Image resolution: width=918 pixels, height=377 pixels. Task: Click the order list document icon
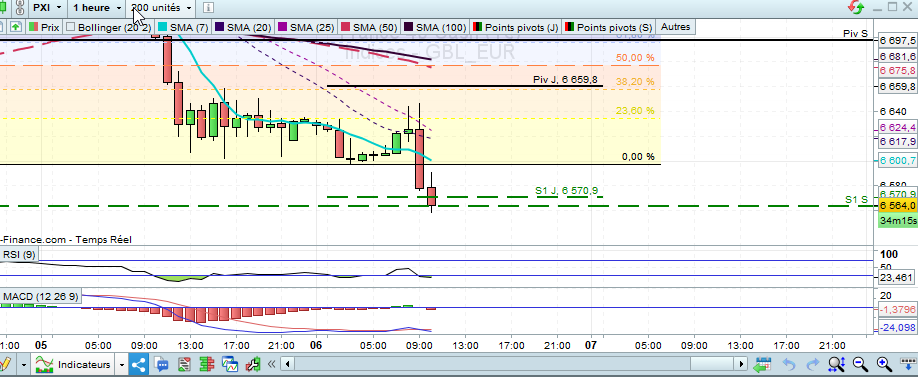point(185,365)
